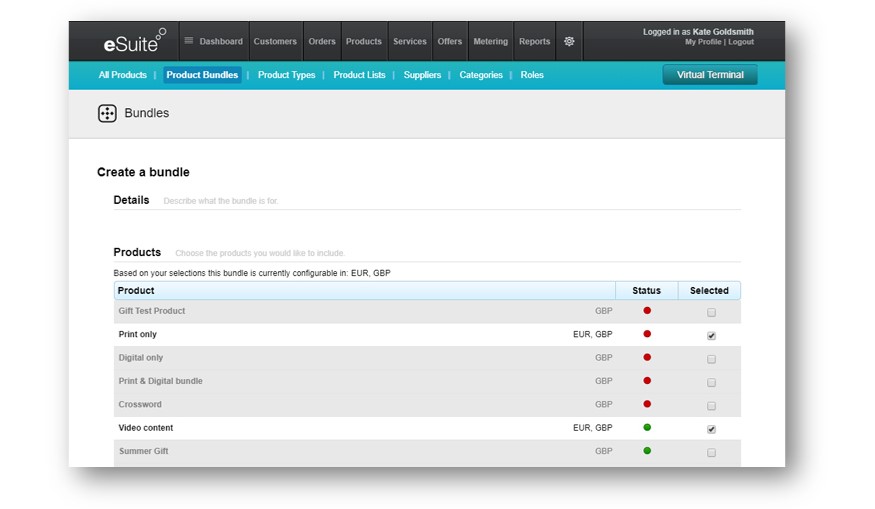Tick the Gift Test Product checkbox
This screenshot has height=509, width=875.
point(711,312)
